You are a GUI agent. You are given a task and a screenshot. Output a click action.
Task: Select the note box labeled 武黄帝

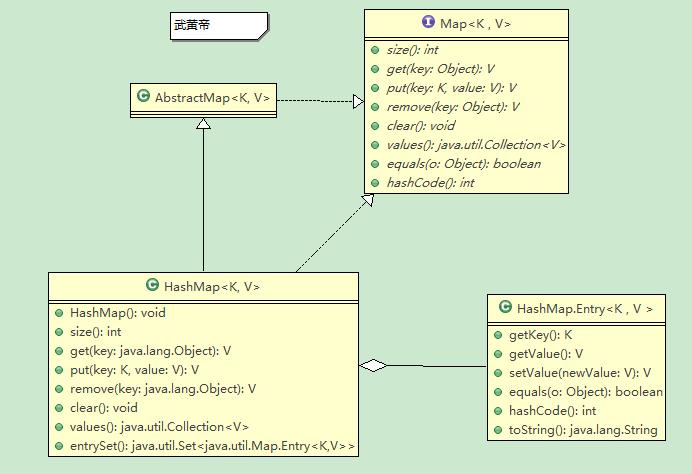point(219,26)
